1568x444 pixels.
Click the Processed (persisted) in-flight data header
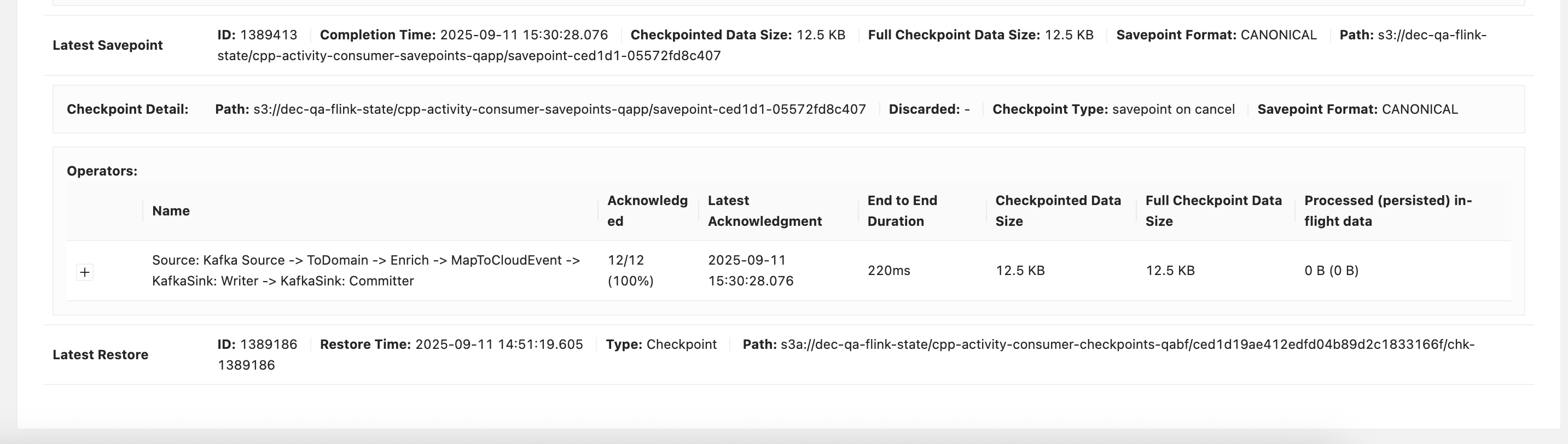(1388, 211)
